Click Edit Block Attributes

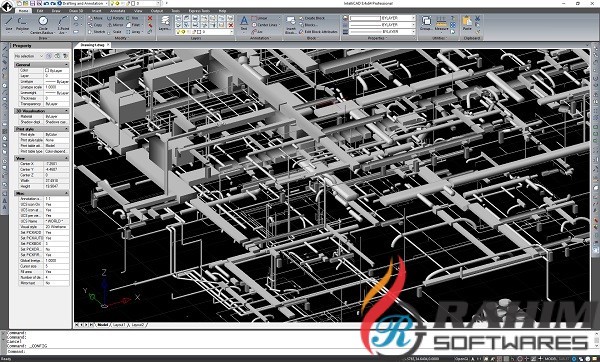tap(318, 32)
